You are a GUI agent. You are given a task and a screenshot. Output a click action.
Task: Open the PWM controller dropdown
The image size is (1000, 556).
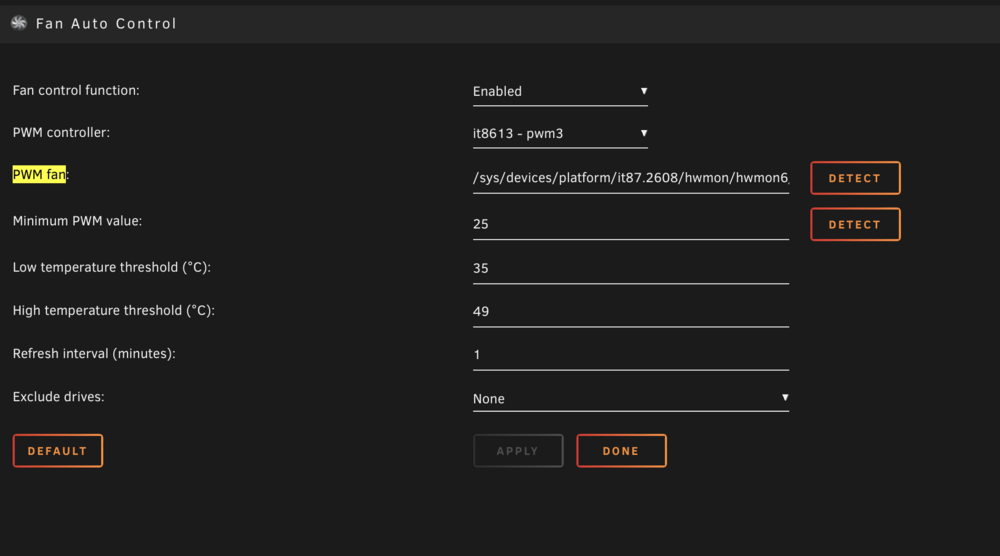(560, 134)
